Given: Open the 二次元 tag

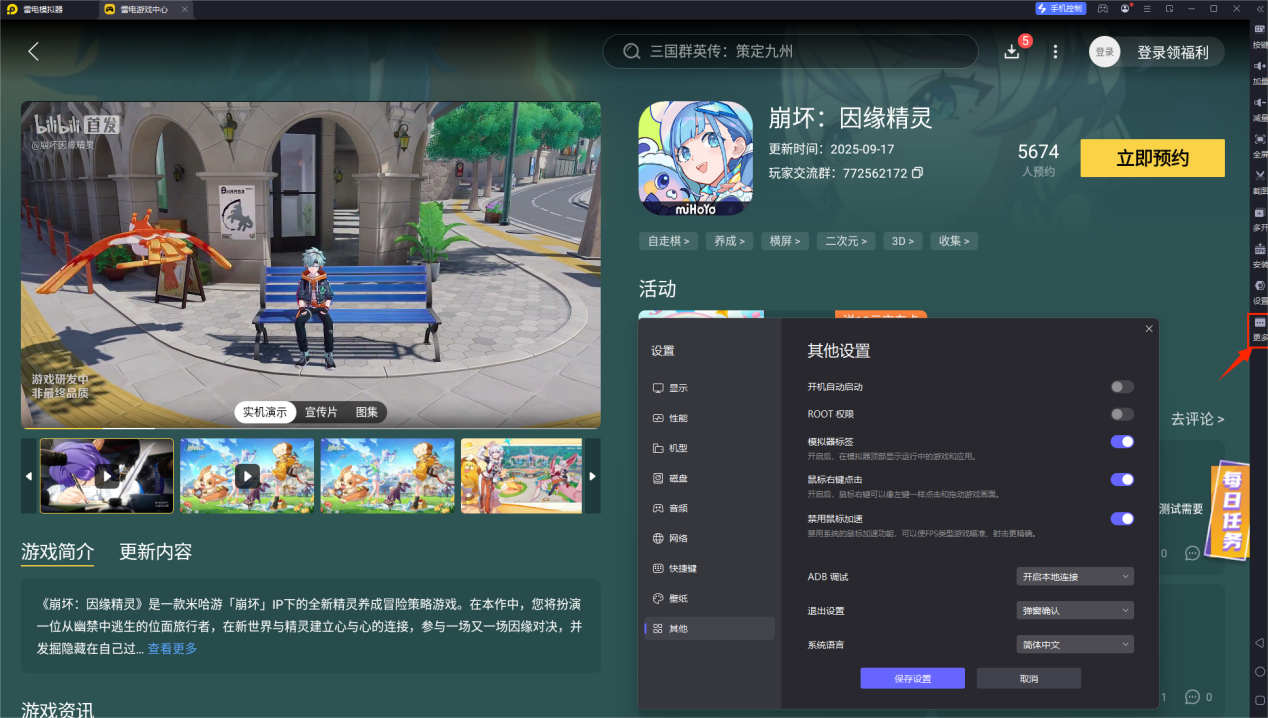Looking at the screenshot, I should tap(846, 241).
